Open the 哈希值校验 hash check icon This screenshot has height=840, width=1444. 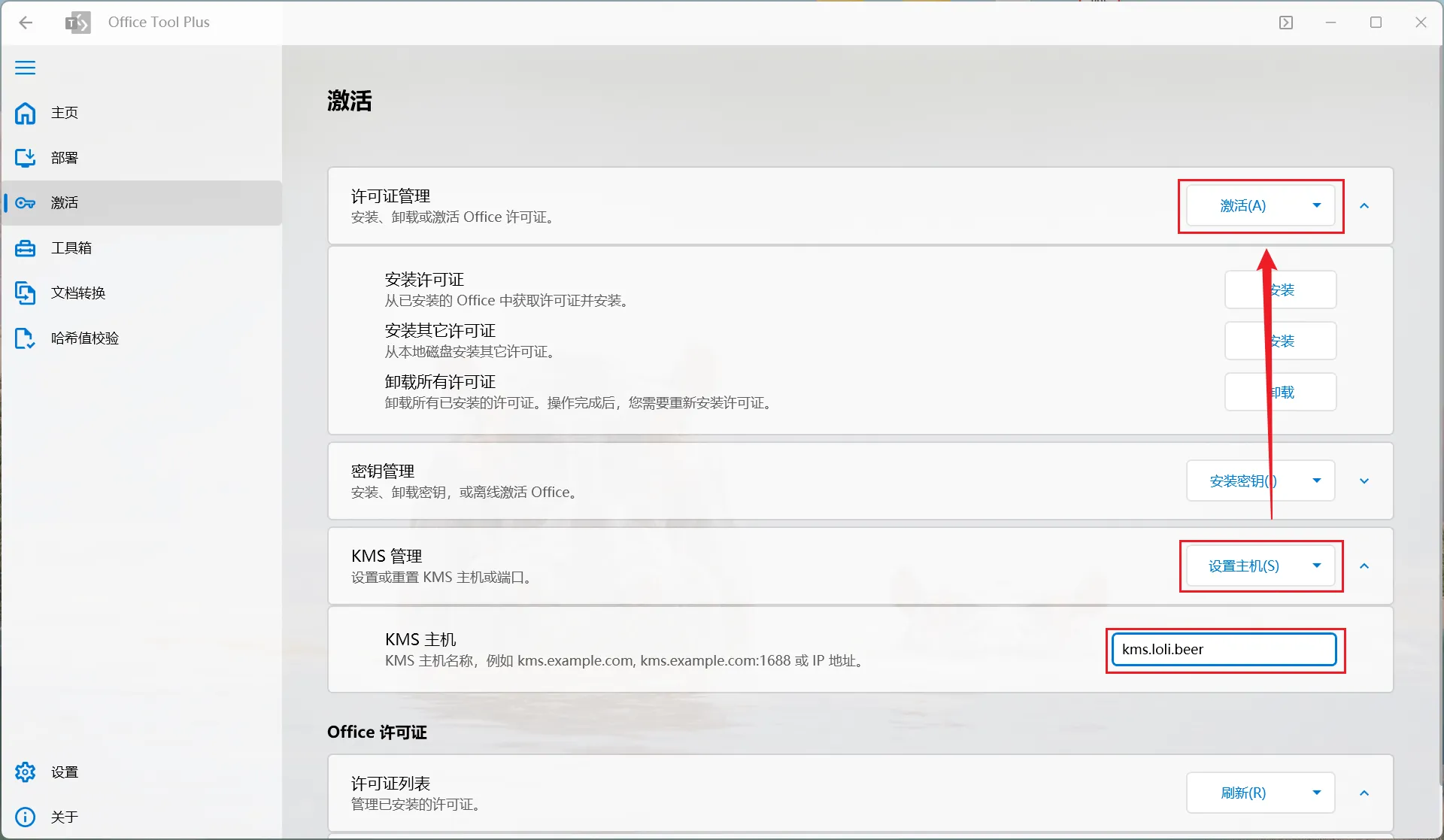pos(25,338)
